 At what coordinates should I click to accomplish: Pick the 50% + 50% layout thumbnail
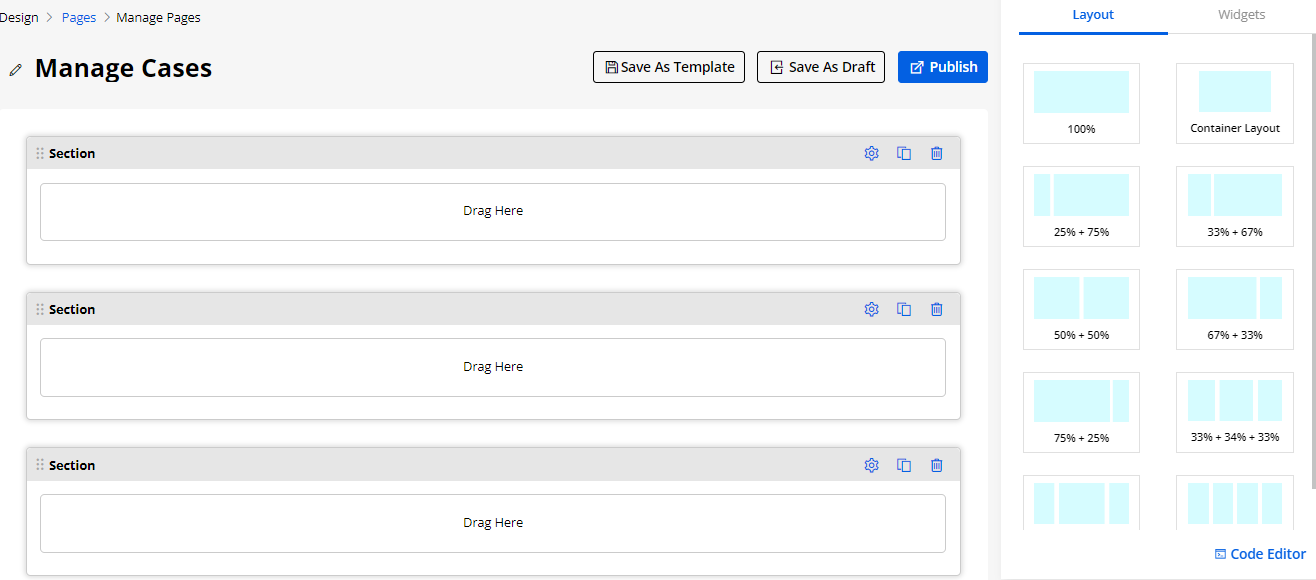coord(1081,309)
